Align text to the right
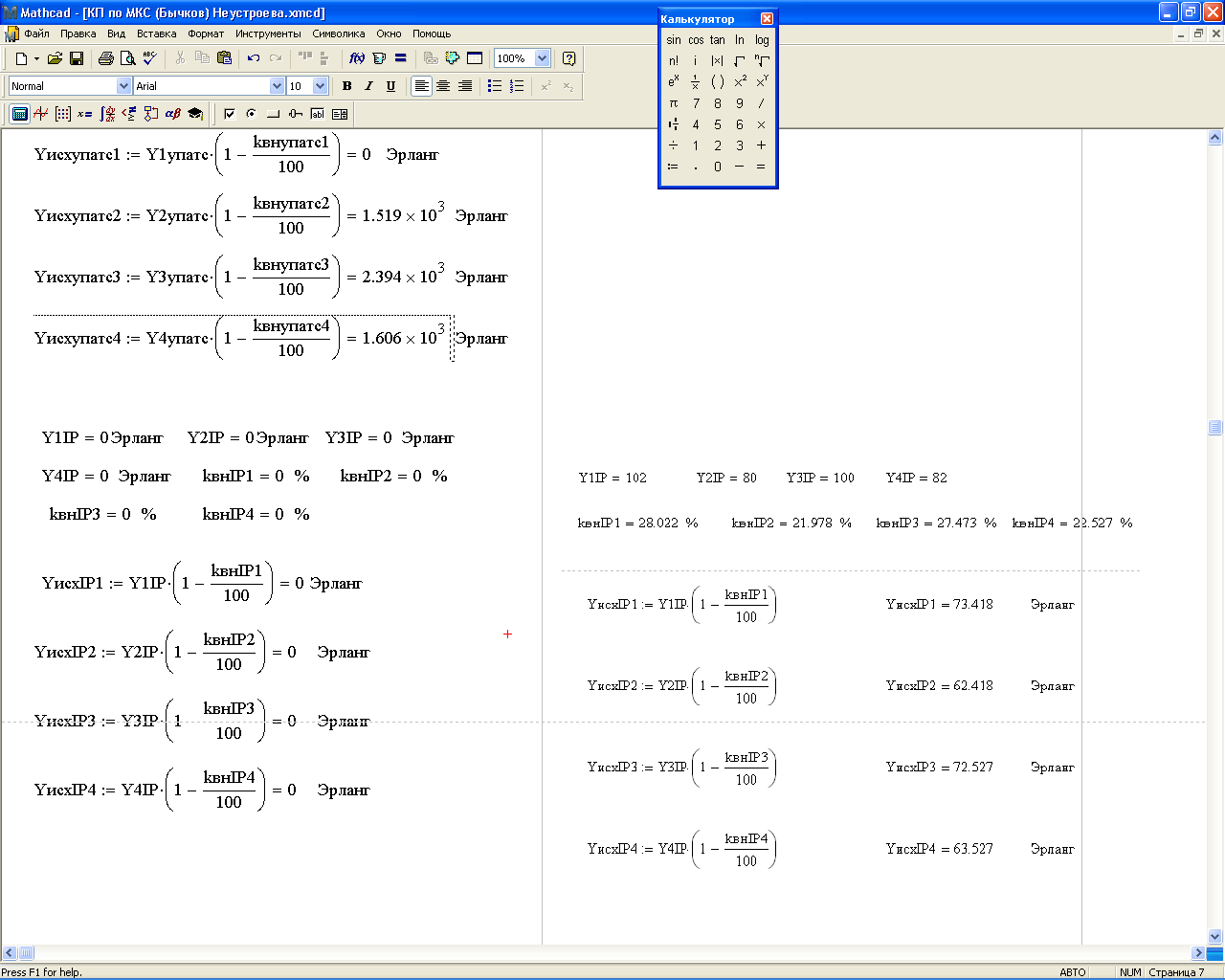Screen dimensions: 1225x980 (465, 86)
